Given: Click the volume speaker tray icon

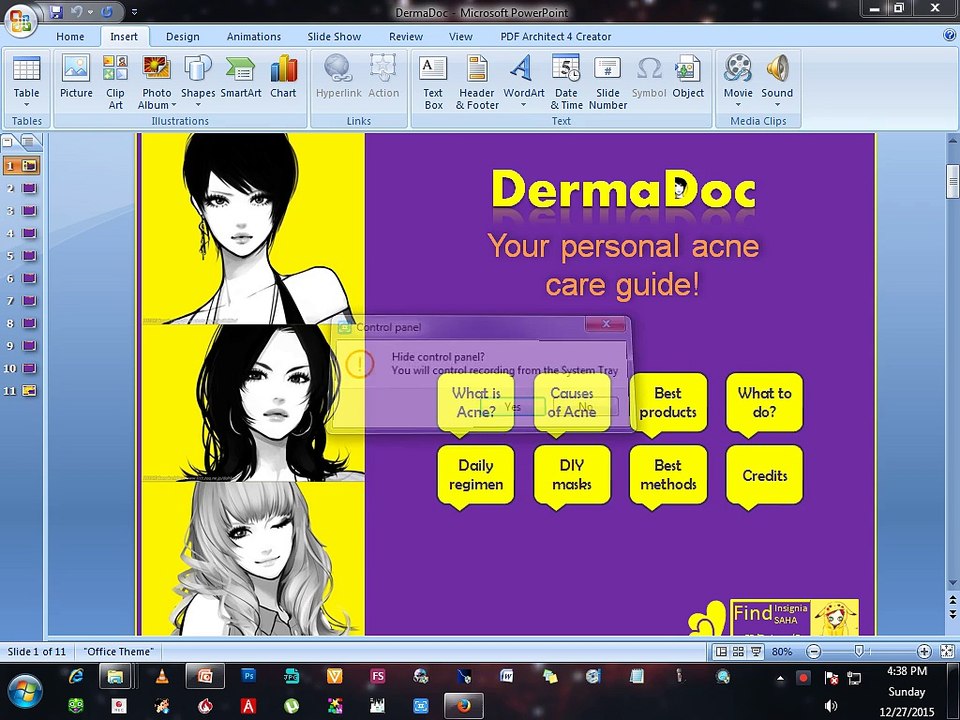Looking at the screenshot, I should [x=831, y=706].
